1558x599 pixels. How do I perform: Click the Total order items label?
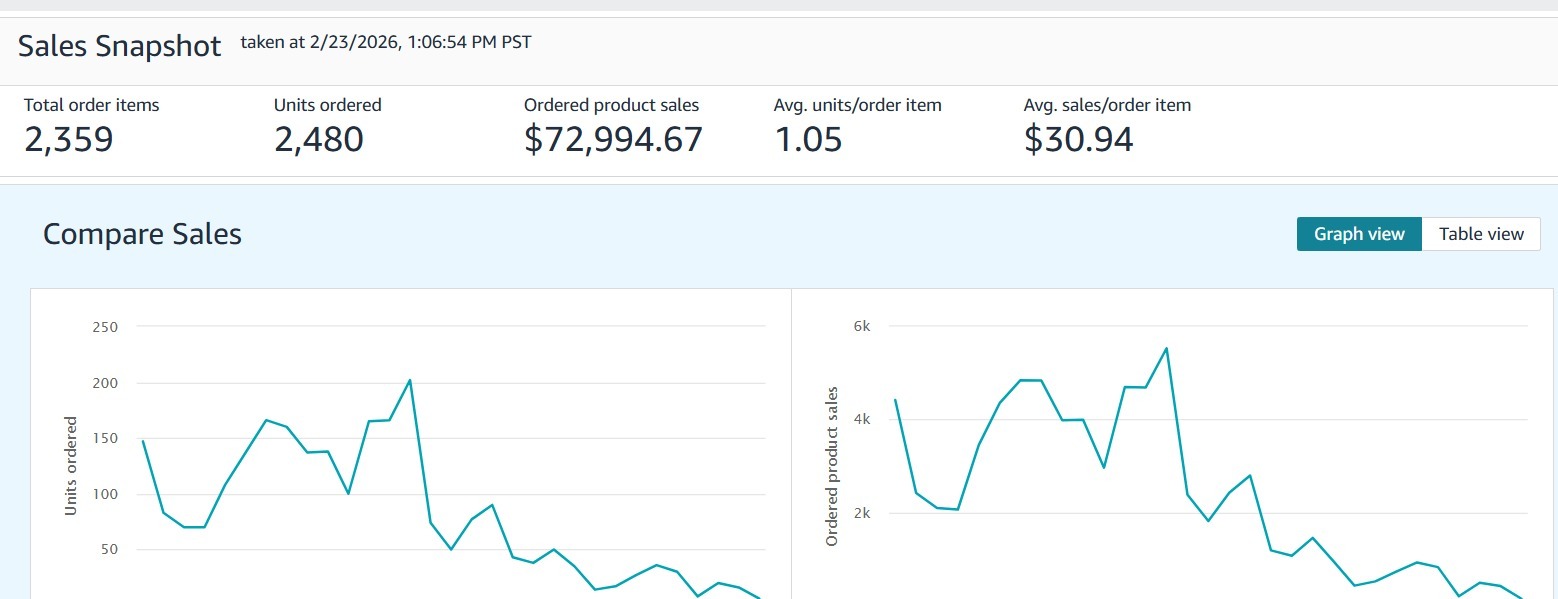pos(92,105)
